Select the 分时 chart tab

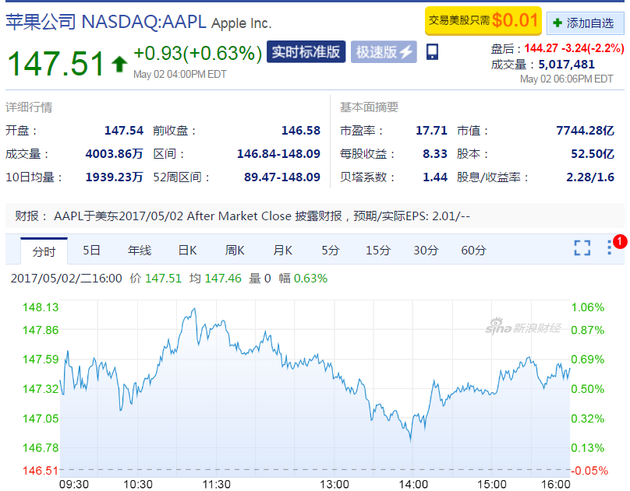point(44,252)
